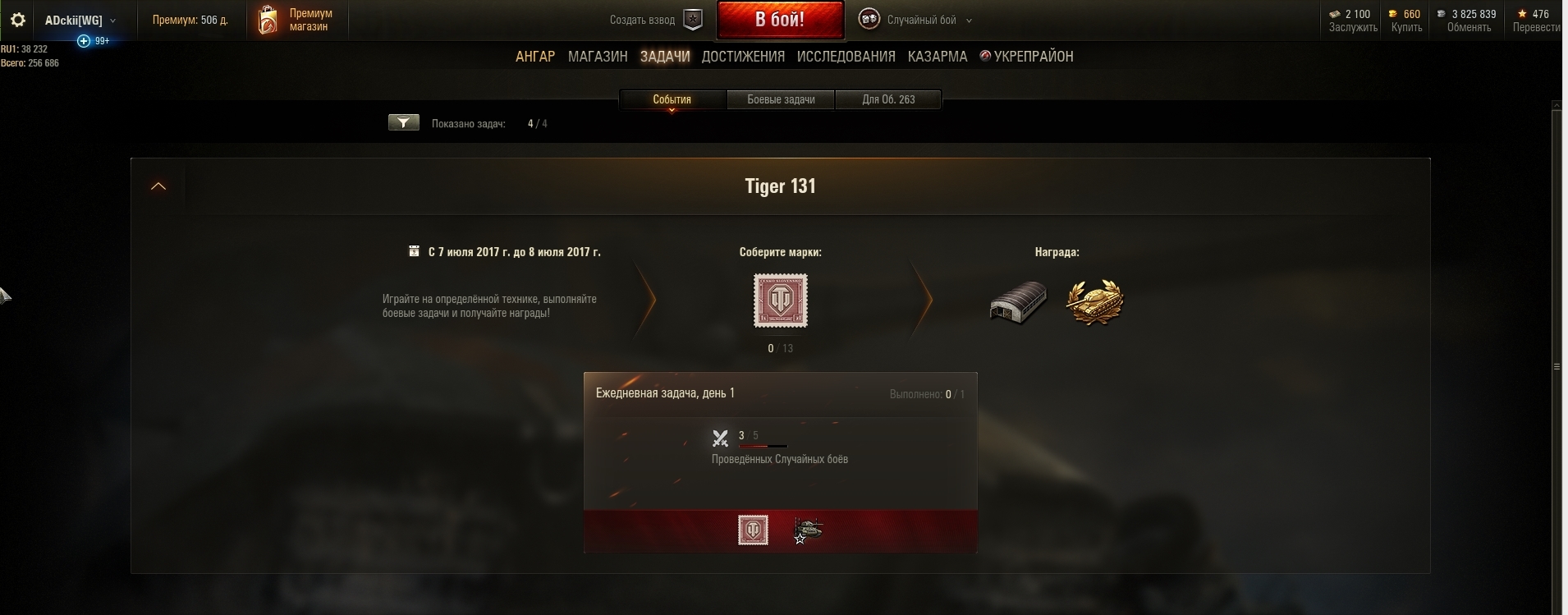Click the 3/5 battles progress bar
Screen dimensions: 1568x615
(763, 446)
